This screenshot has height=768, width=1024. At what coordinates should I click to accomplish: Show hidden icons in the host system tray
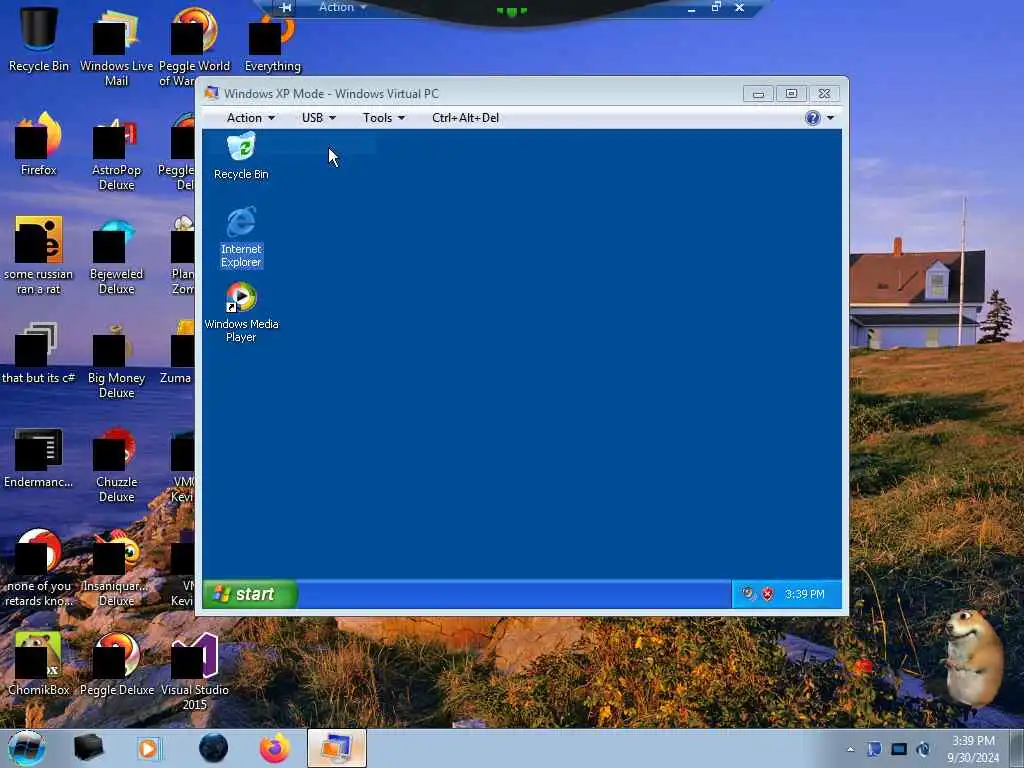click(x=850, y=749)
